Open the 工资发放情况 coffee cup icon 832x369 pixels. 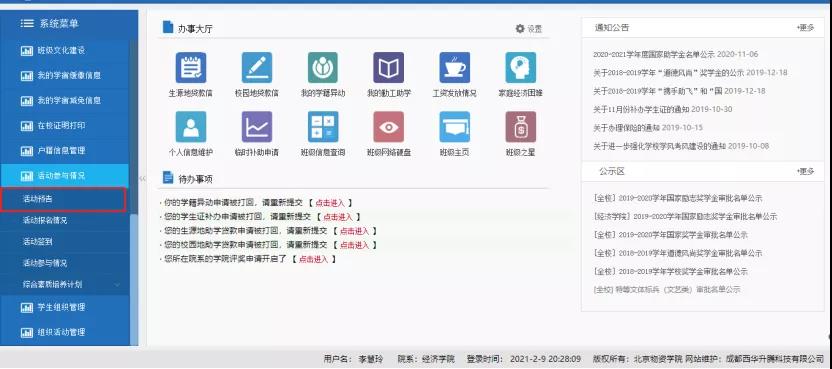pos(455,67)
